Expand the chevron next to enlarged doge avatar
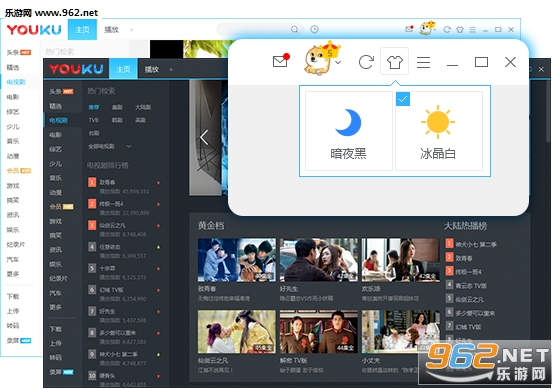558x390 pixels. [x=338, y=63]
